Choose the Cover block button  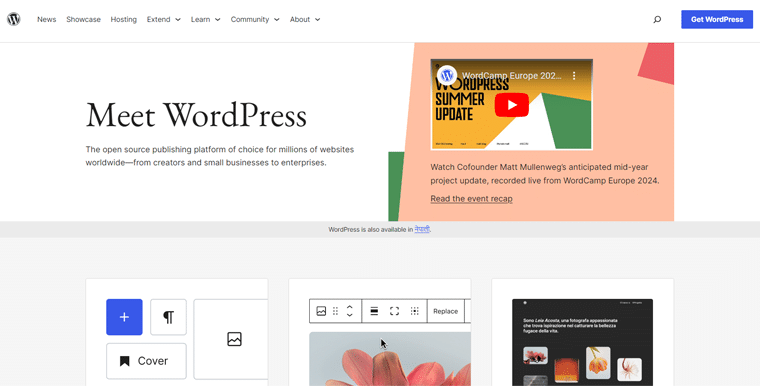click(146, 361)
